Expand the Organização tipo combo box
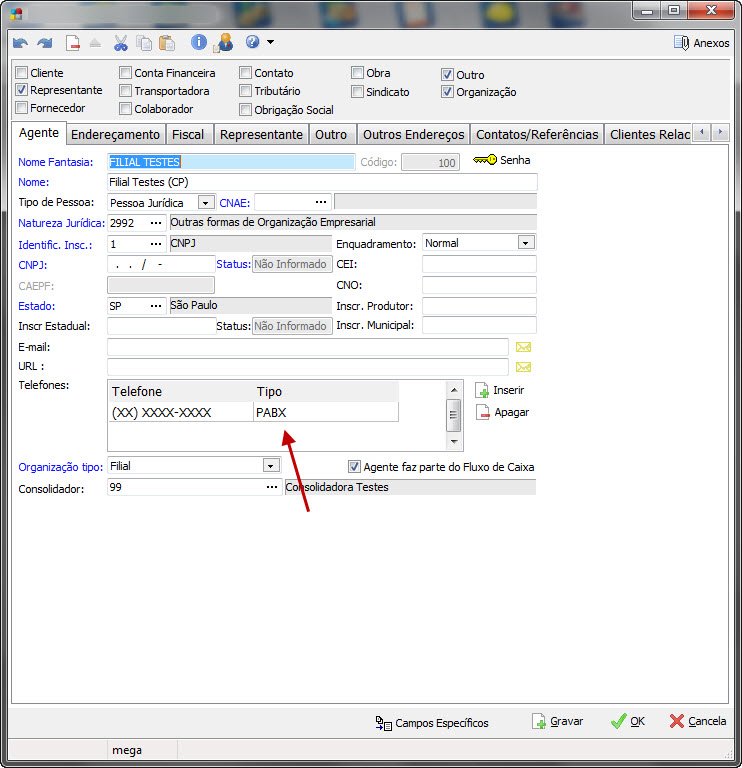The width and height of the screenshot is (742, 768). pyautogui.click(x=270, y=466)
